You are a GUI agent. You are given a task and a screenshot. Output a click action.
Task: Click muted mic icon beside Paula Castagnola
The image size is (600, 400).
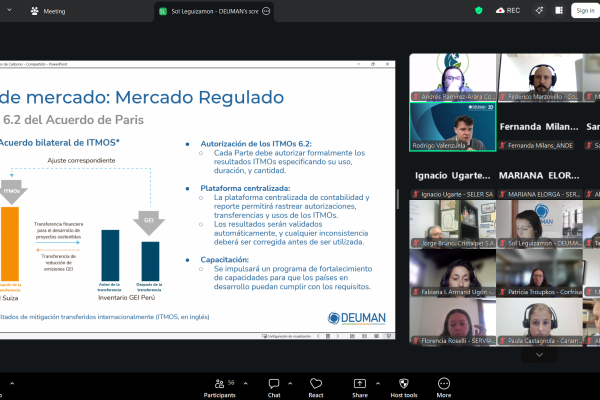(x=503, y=341)
